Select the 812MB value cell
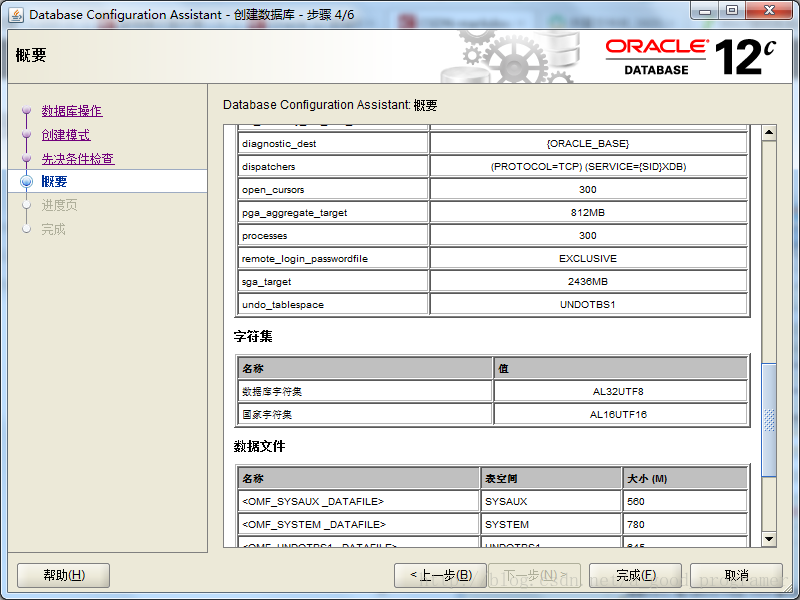The image size is (800, 600). (x=588, y=212)
